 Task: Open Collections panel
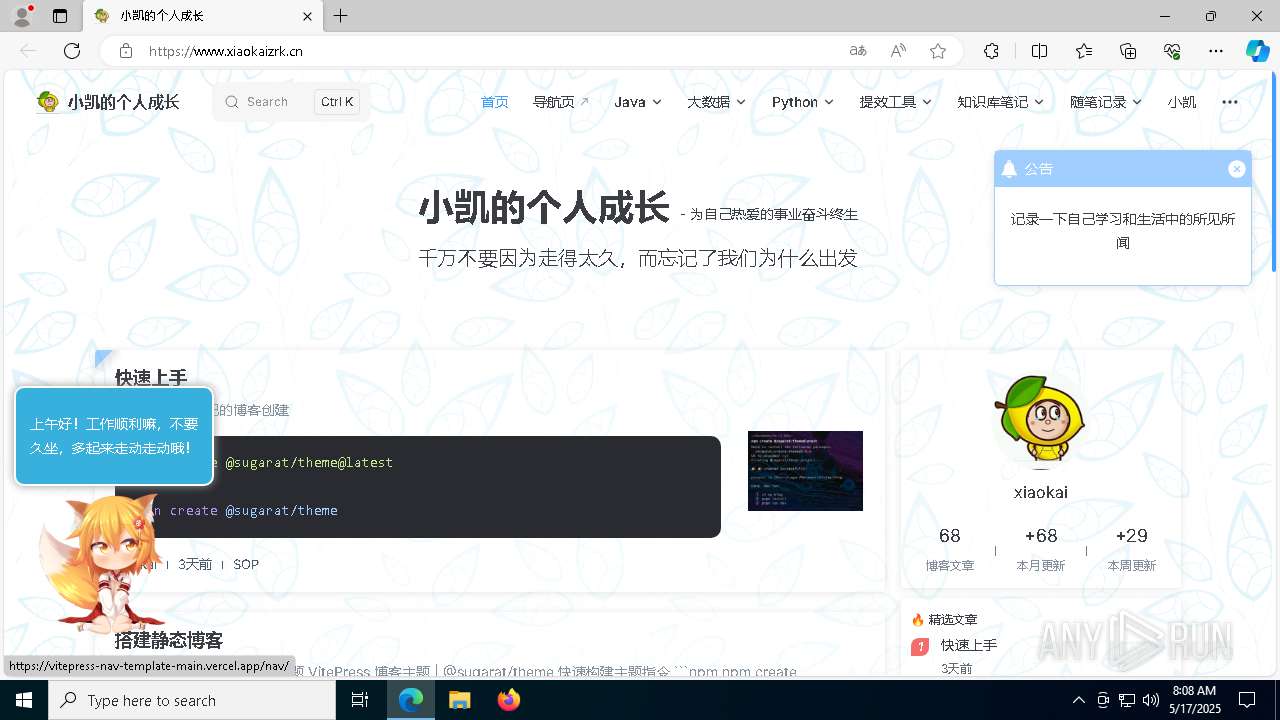click(1128, 51)
